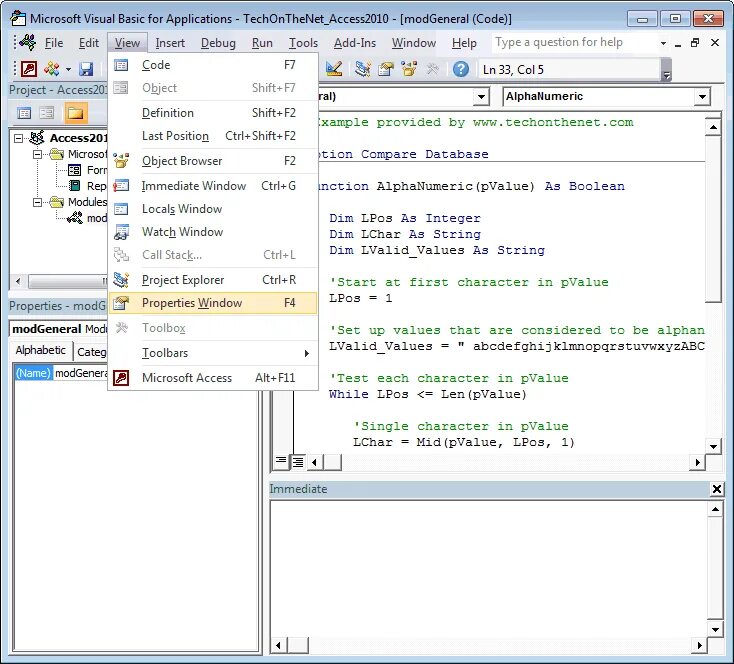This screenshot has width=734, height=664.
Task: Toggle Folders button in Project panel
Action: 76,113
